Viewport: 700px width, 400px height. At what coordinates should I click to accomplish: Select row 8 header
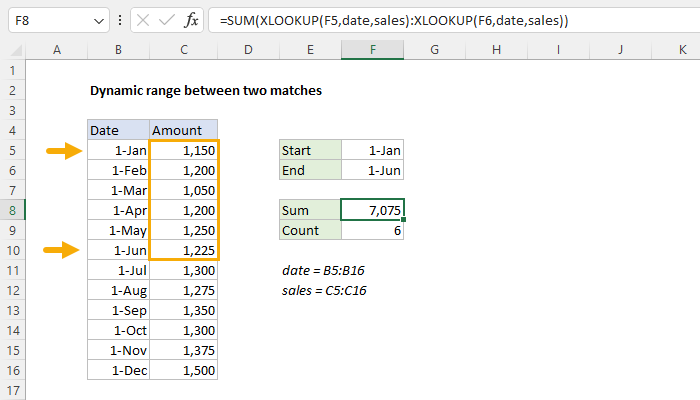point(13,210)
